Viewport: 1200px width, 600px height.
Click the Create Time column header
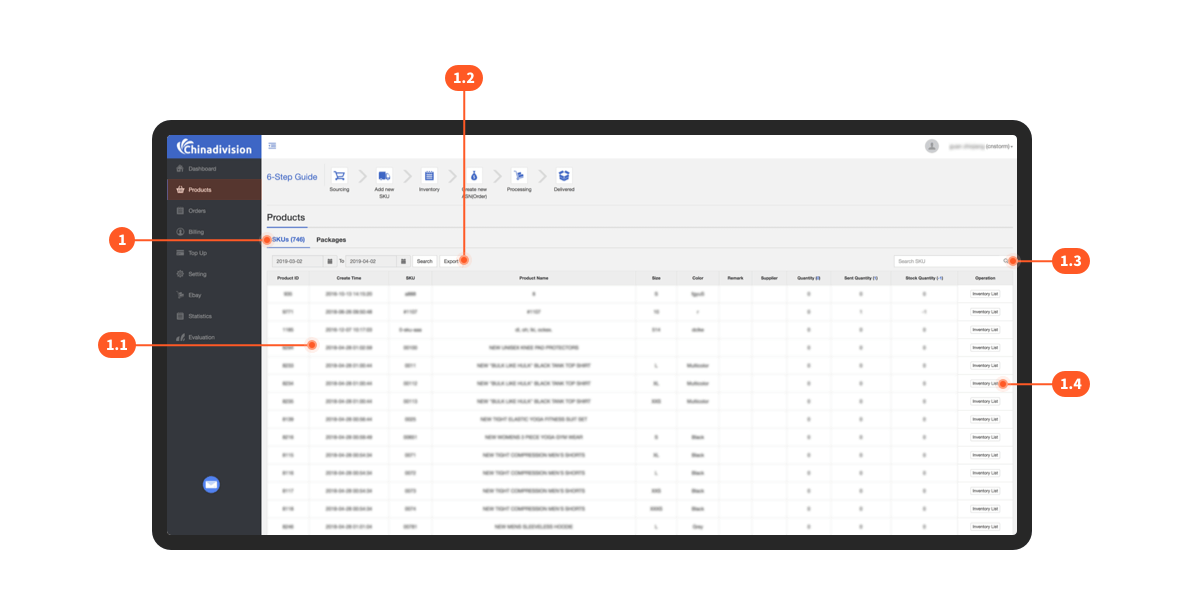click(349, 277)
